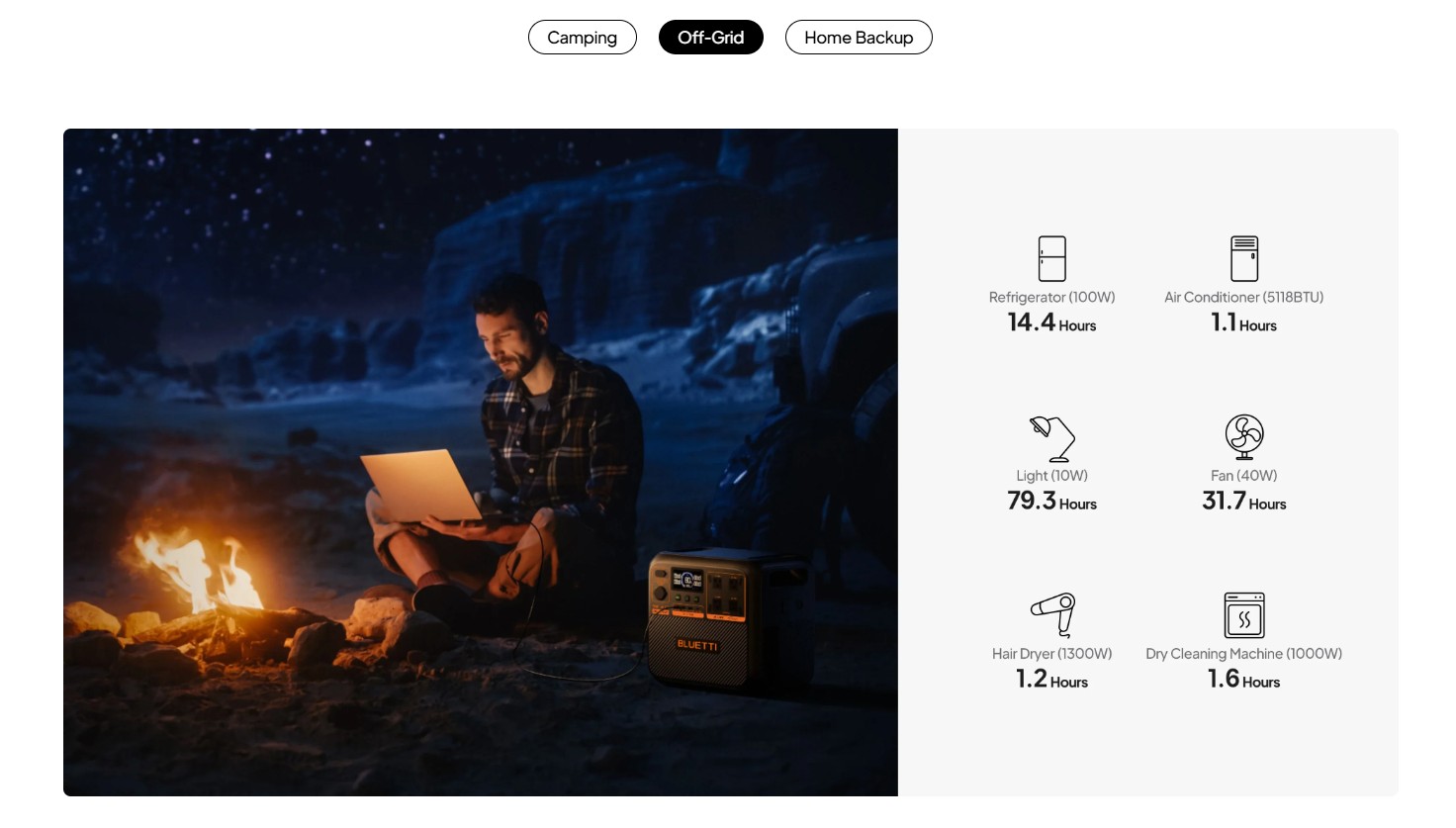1456x828 pixels.
Task: Click the Air Conditioner (5118BTU) label
Action: [1243, 297]
